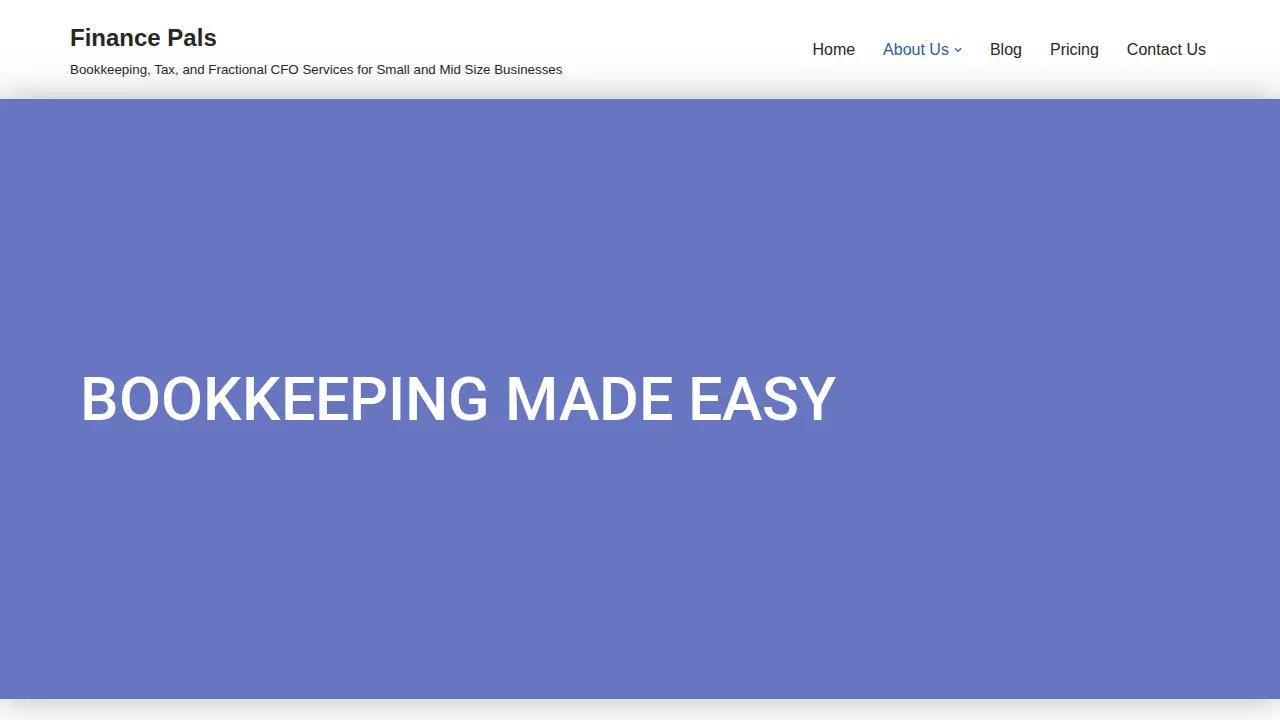The width and height of the screenshot is (1280, 720).
Task: Click the word Us in Contact Us
Action: (x=1196, y=49)
